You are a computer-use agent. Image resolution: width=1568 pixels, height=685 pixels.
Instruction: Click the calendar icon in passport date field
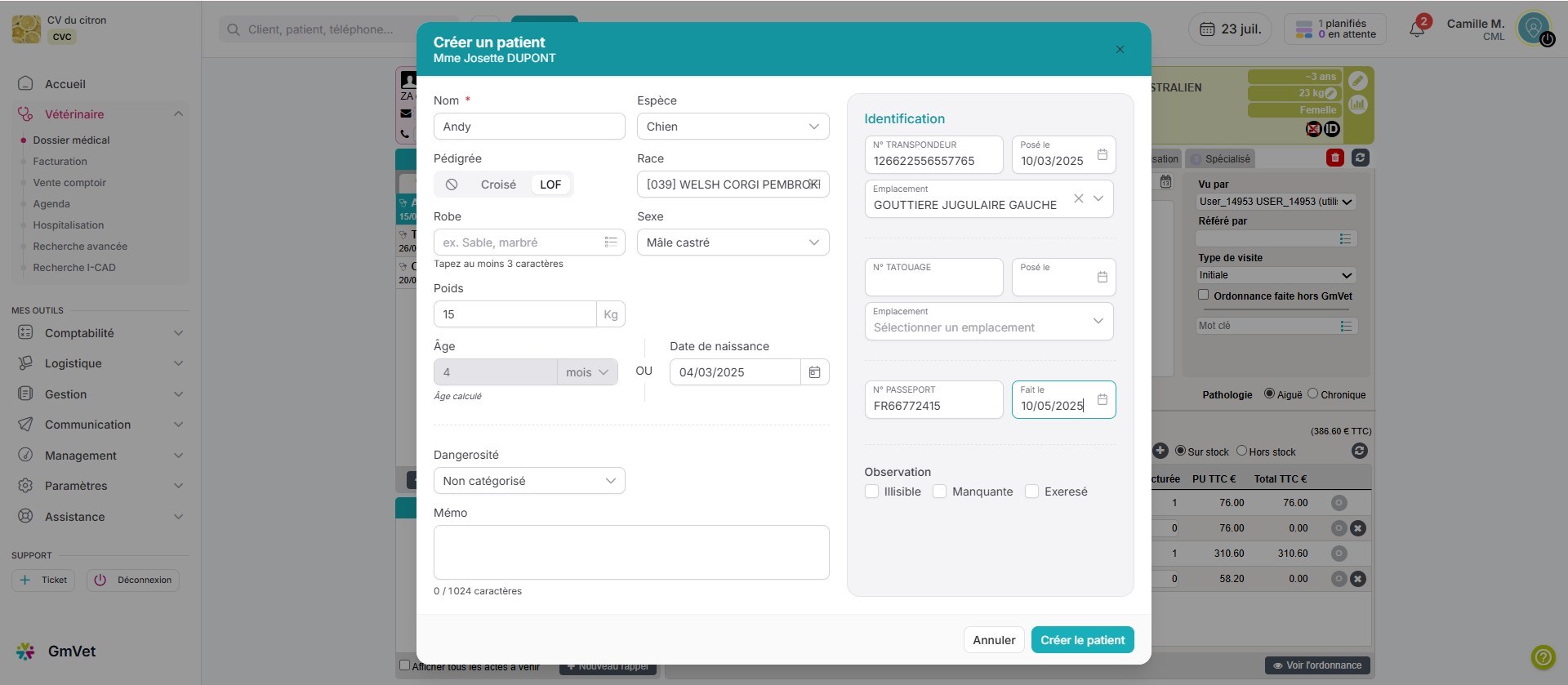pos(1102,399)
